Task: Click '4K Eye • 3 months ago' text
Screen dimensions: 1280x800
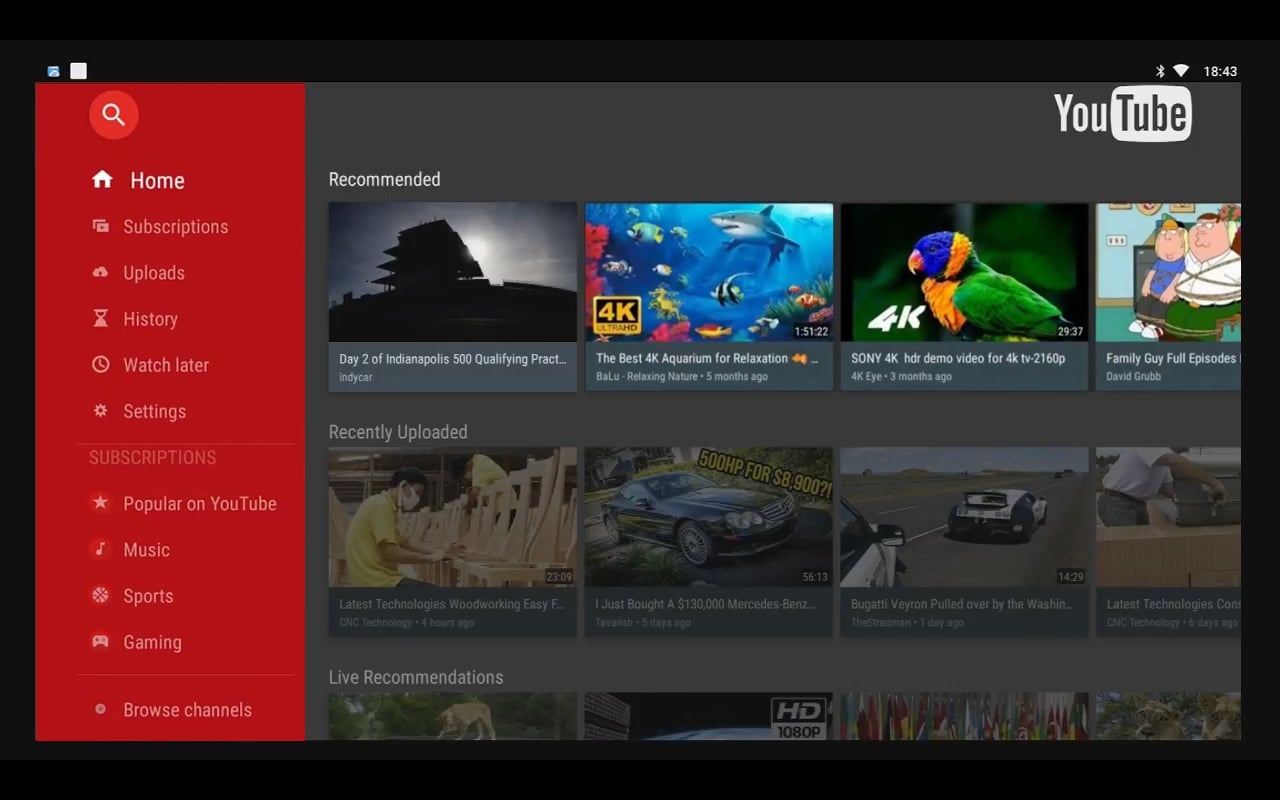Action: (x=901, y=377)
